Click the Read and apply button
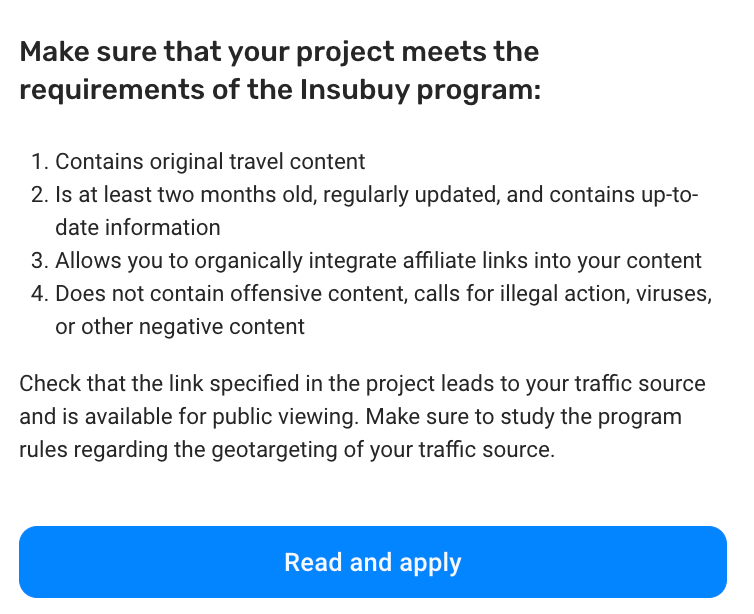 click(373, 562)
